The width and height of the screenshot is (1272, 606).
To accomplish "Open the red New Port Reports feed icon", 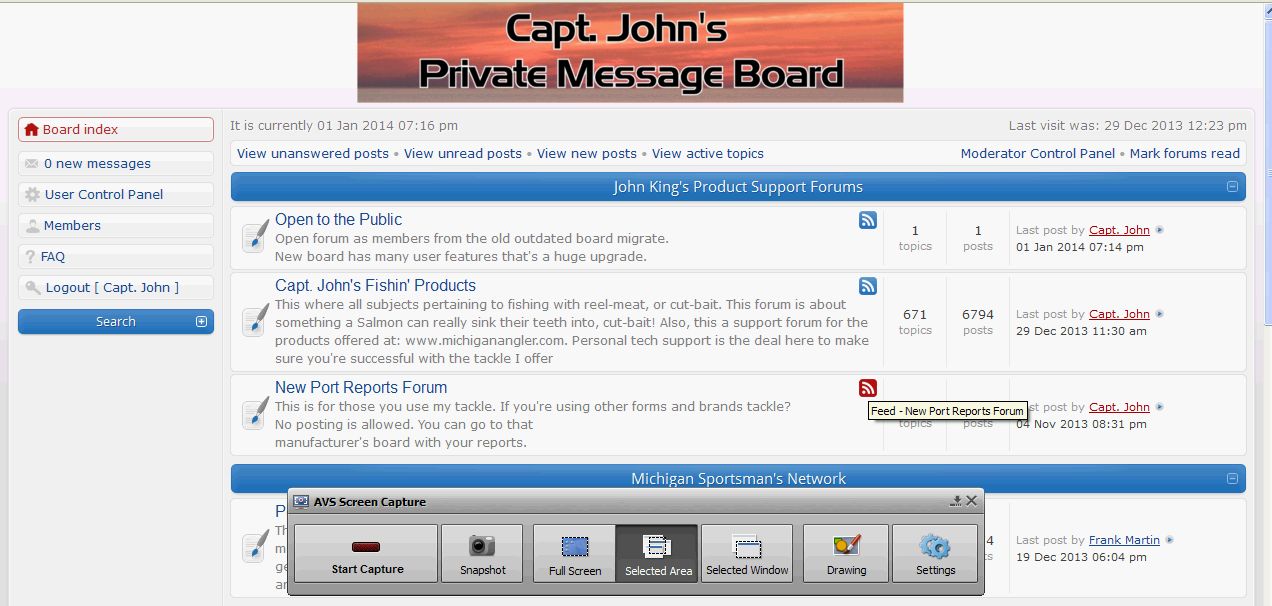I will click(867, 389).
